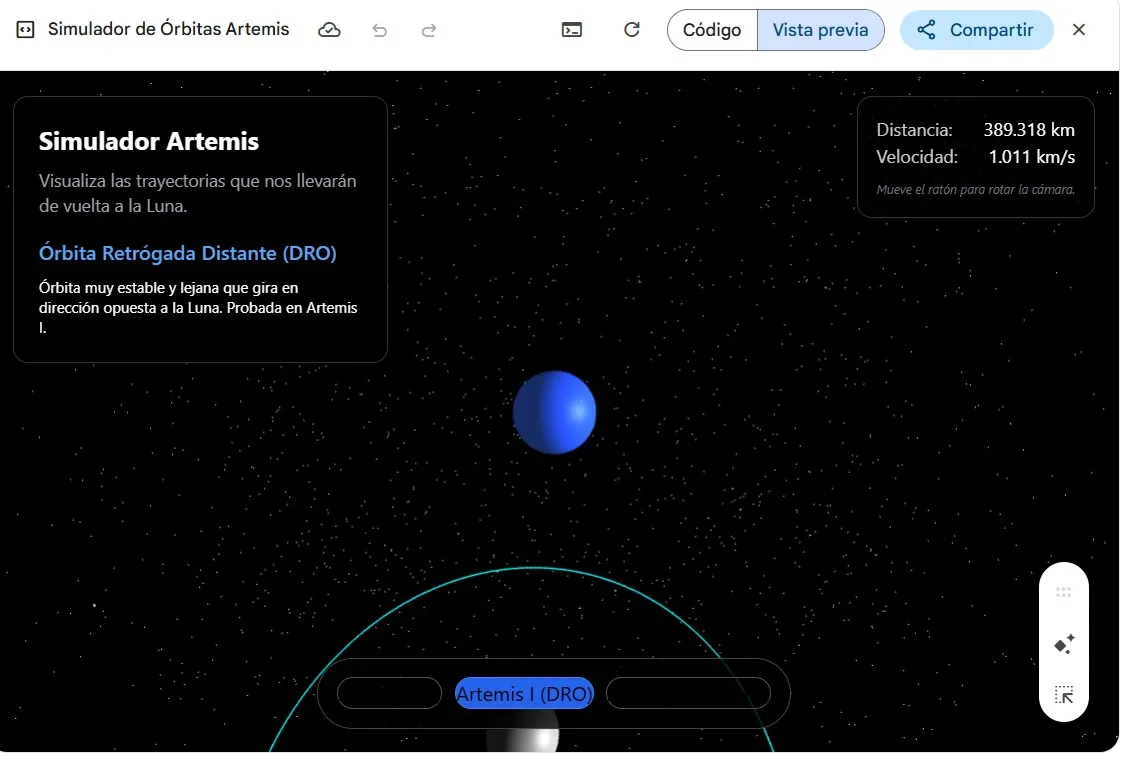Image resolution: width=1121 pixels, height=771 pixels.
Task: Click the sparkle AI edit icon
Action: [x=1064, y=644]
